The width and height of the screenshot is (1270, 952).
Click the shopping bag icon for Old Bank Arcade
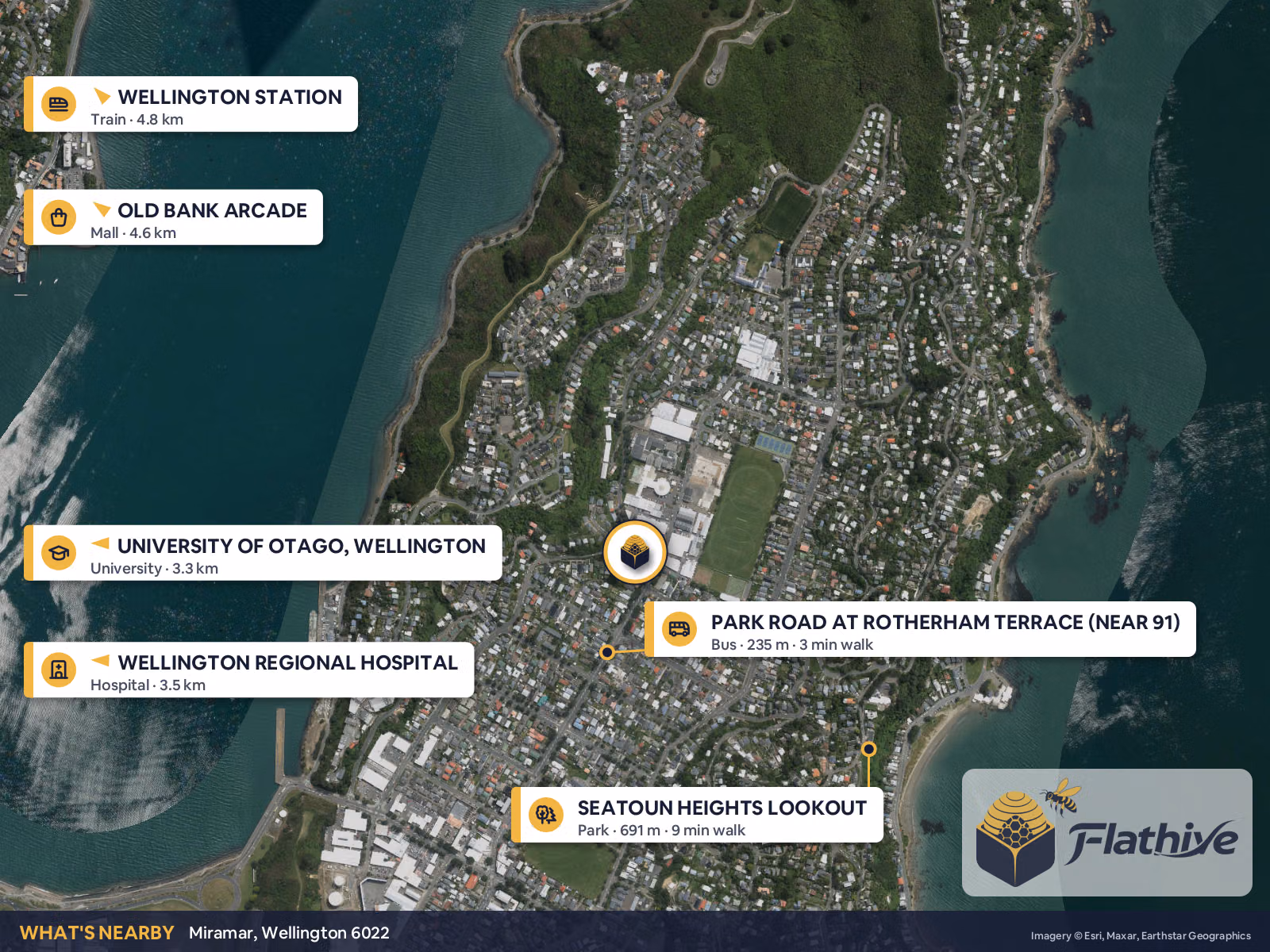[x=59, y=217]
